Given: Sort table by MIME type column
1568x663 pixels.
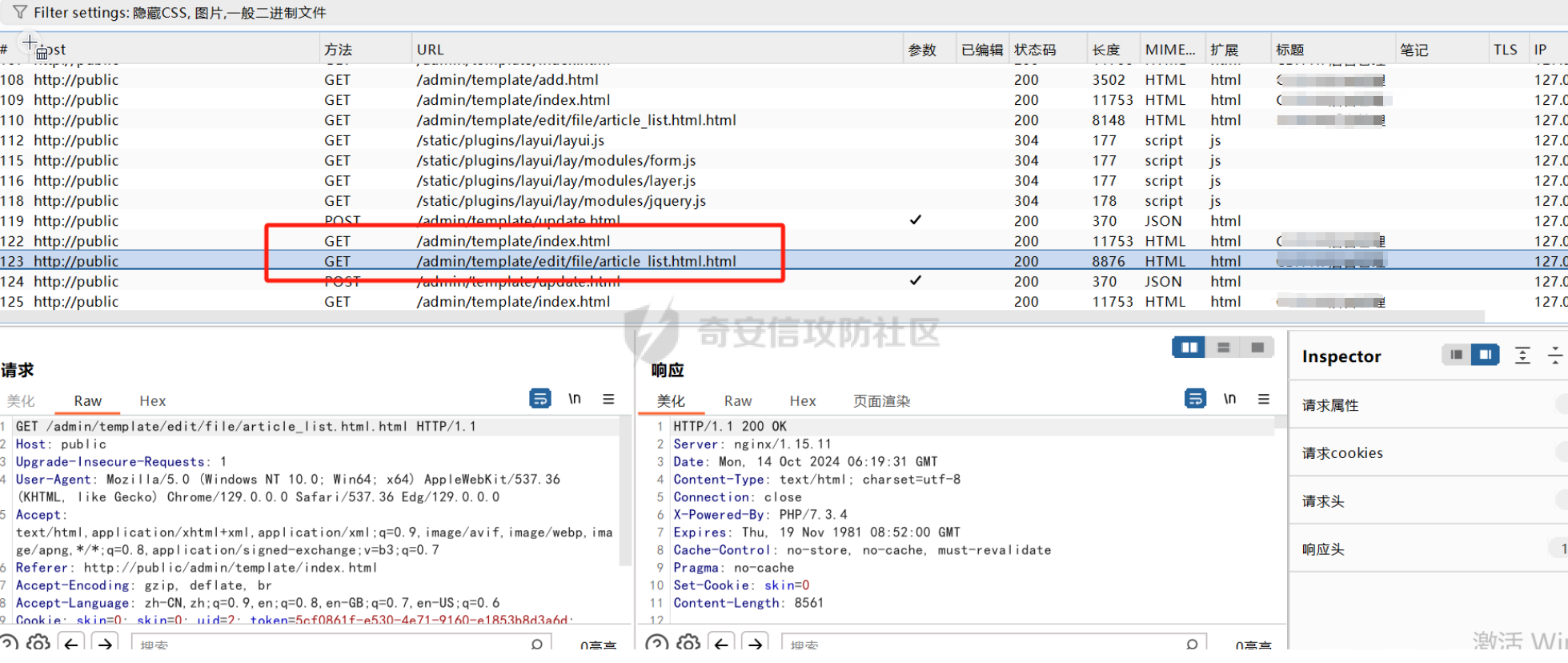Looking at the screenshot, I should 1173,50.
